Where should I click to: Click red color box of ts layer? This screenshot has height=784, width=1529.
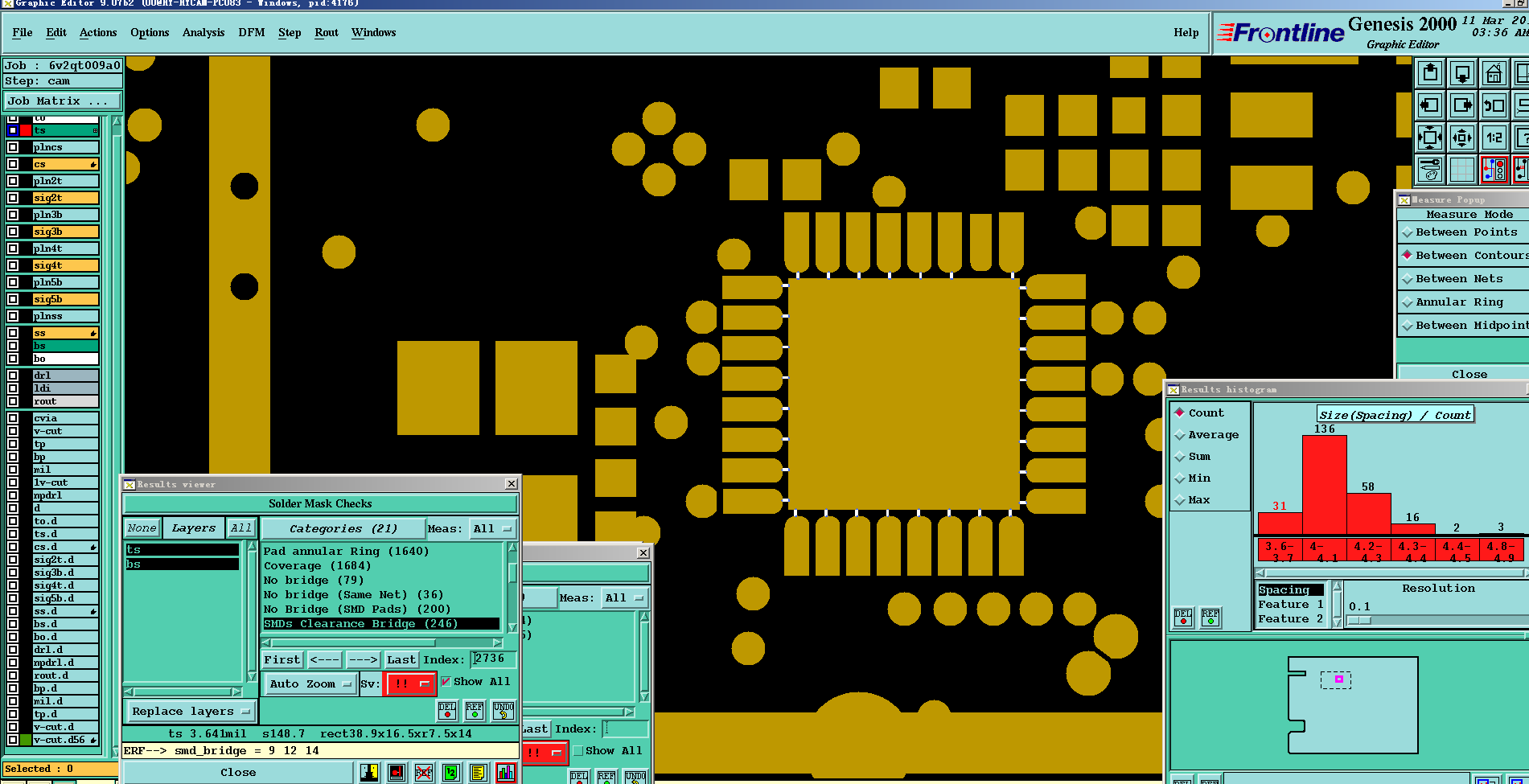(26, 130)
